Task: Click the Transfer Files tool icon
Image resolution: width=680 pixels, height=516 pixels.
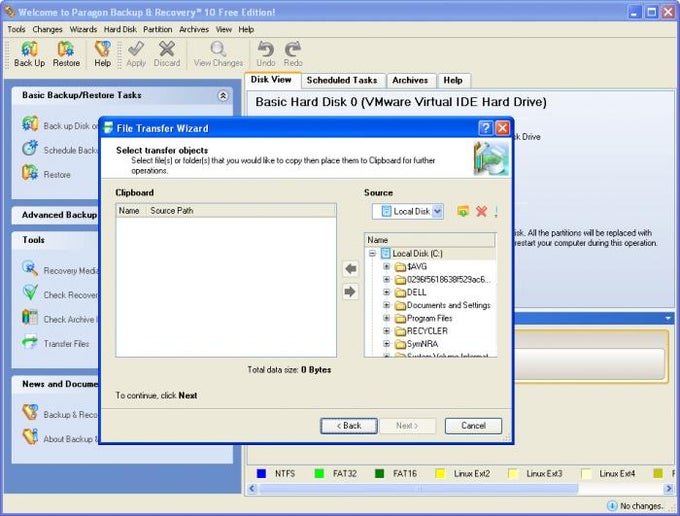Action: click(x=30, y=342)
